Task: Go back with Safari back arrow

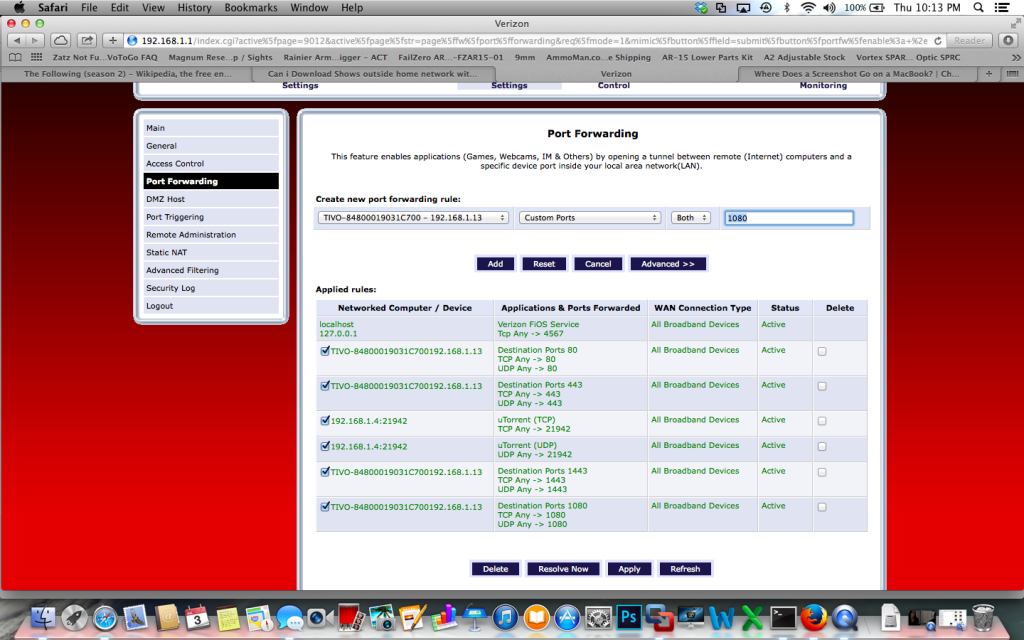Action: pyautogui.click(x=17, y=40)
